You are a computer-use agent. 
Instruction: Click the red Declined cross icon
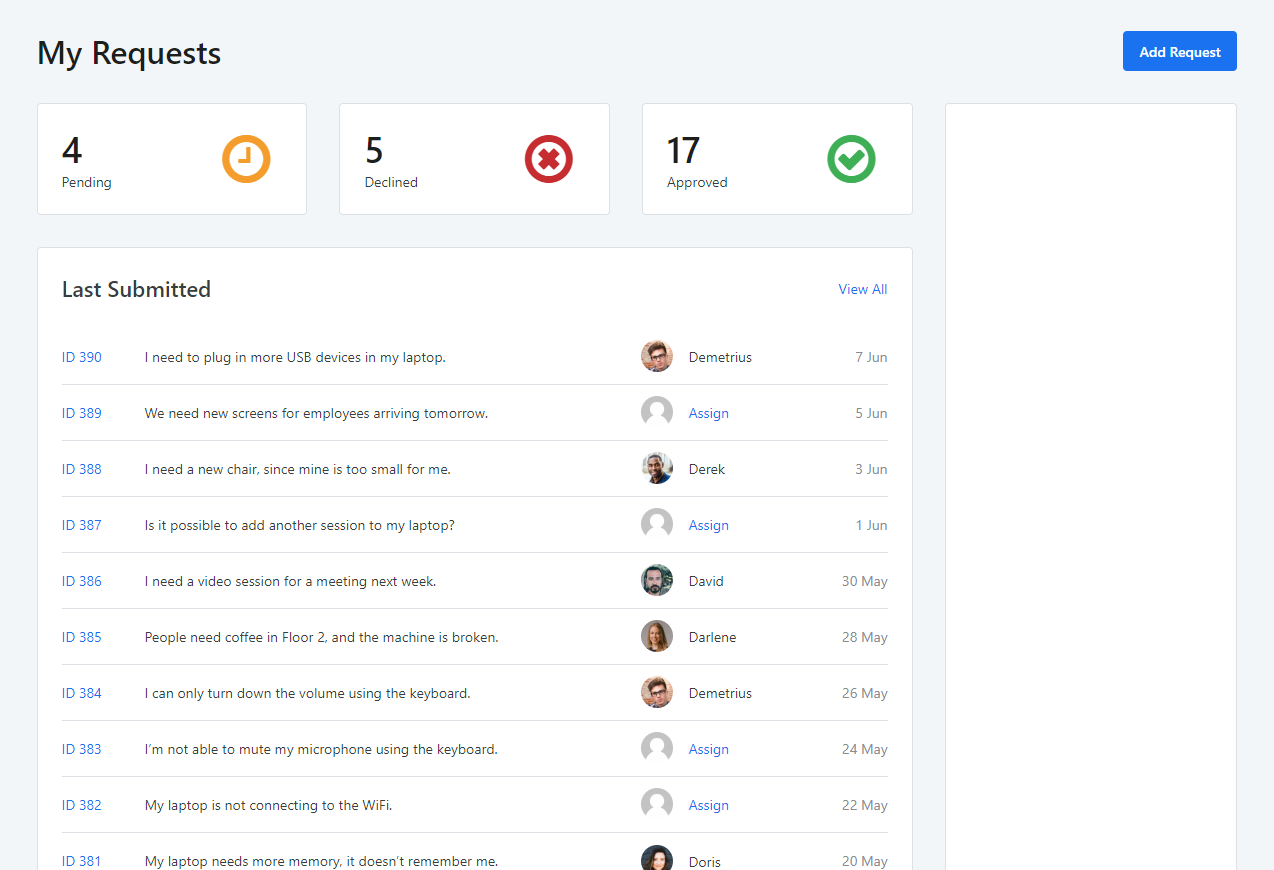click(x=549, y=159)
